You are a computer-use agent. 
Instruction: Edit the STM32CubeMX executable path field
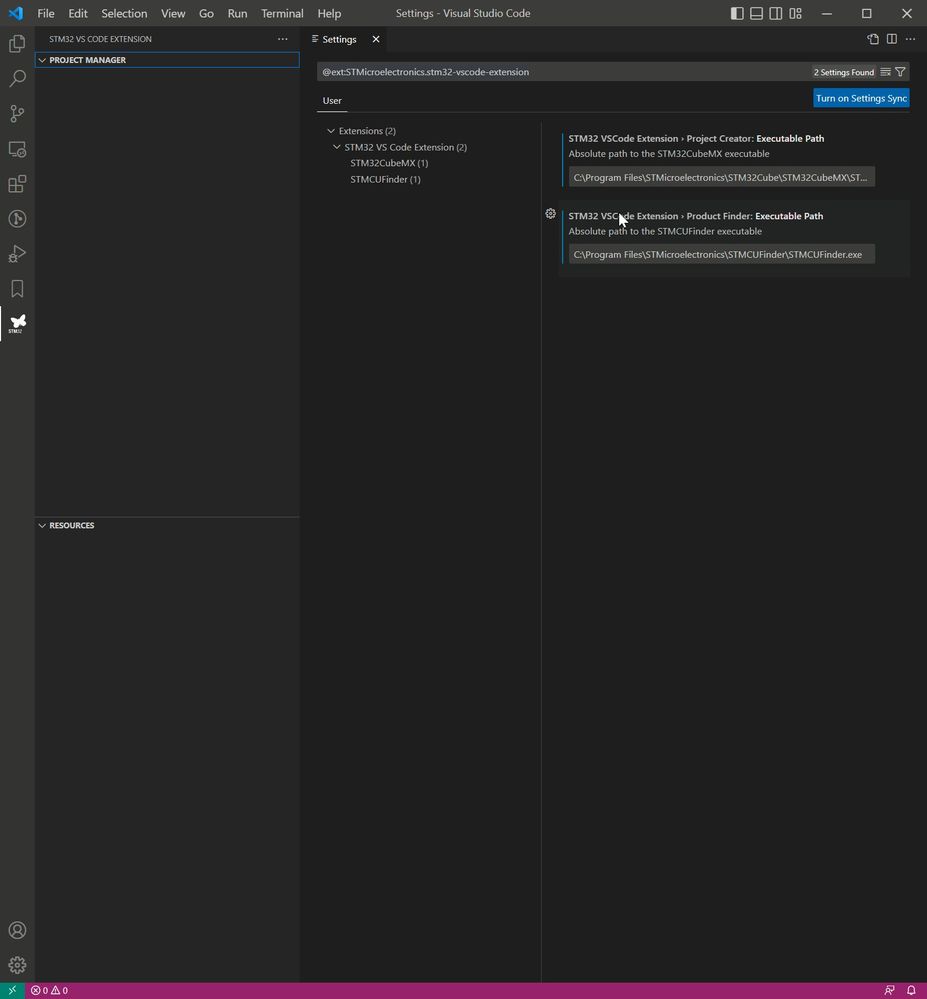pyautogui.click(x=722, y=177)
